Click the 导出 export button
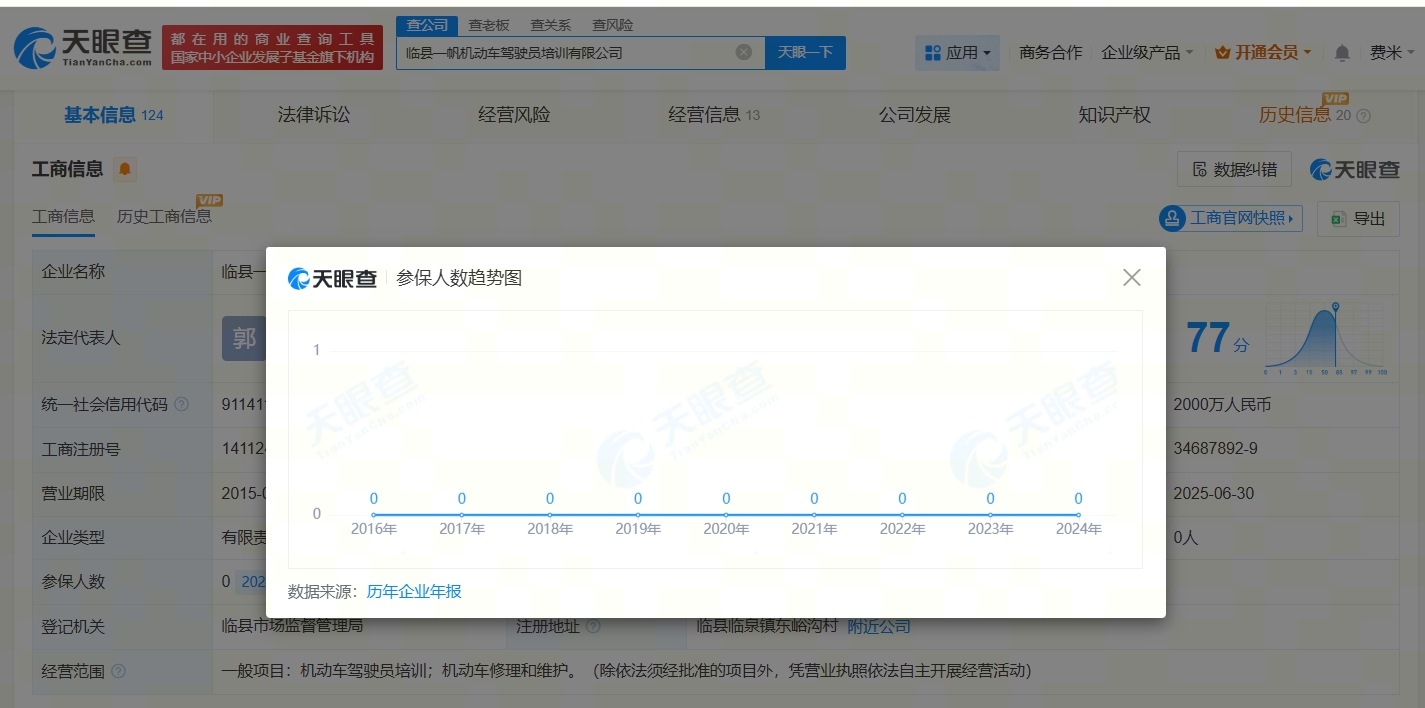Image resolution: width=1425 pixels, height=708 pixels. (x=1358, y=218)
